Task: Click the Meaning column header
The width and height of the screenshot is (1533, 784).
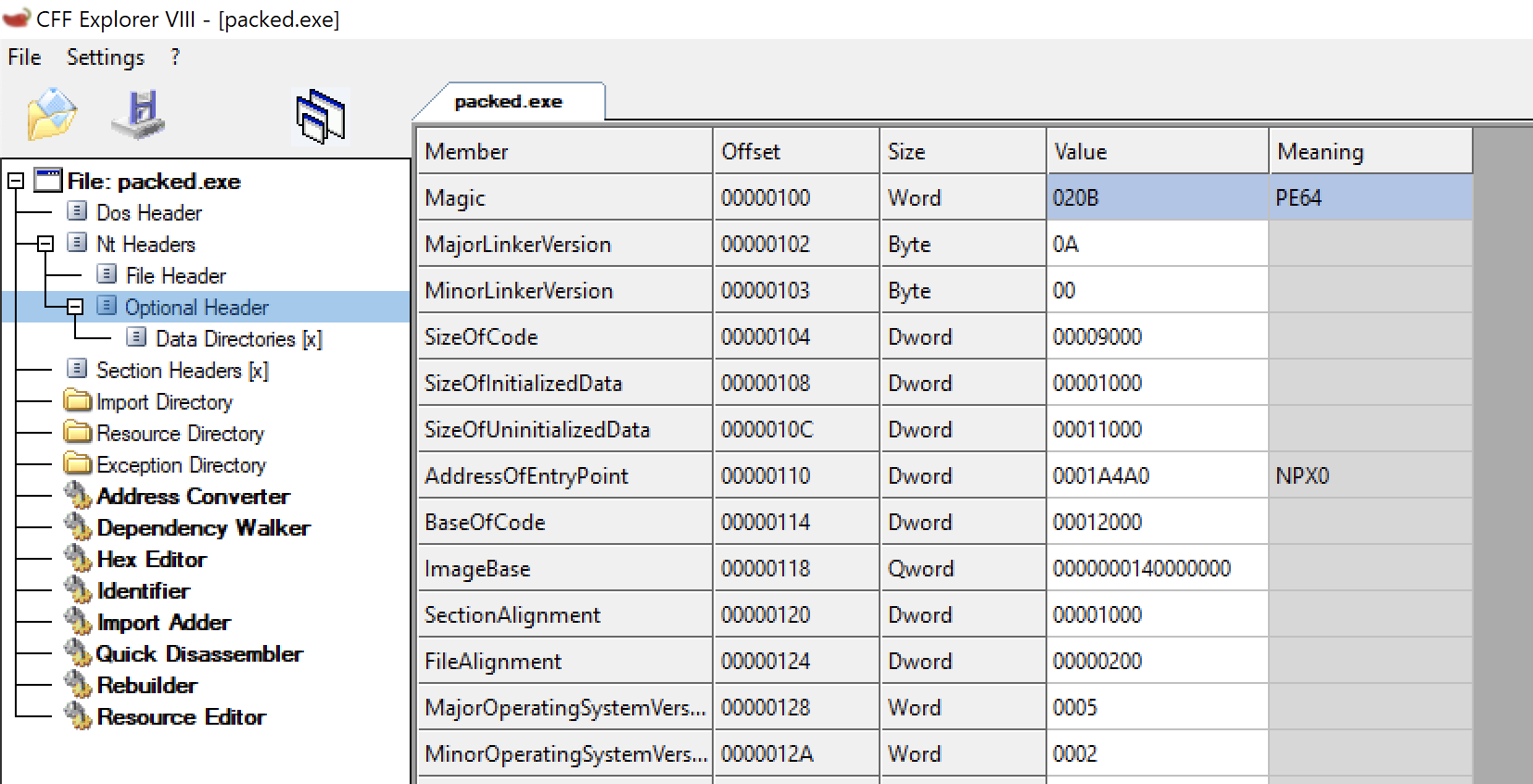Action: tap(1370, 151)
